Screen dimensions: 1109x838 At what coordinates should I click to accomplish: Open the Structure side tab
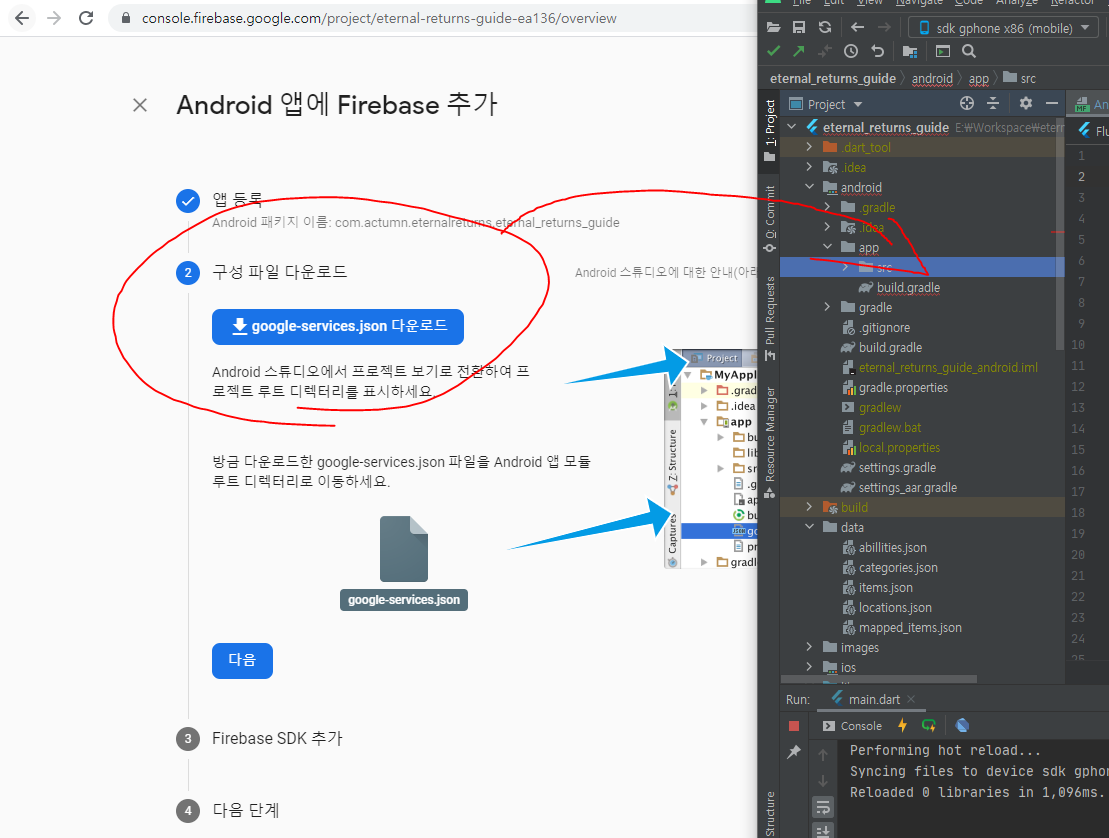point(770,813)
